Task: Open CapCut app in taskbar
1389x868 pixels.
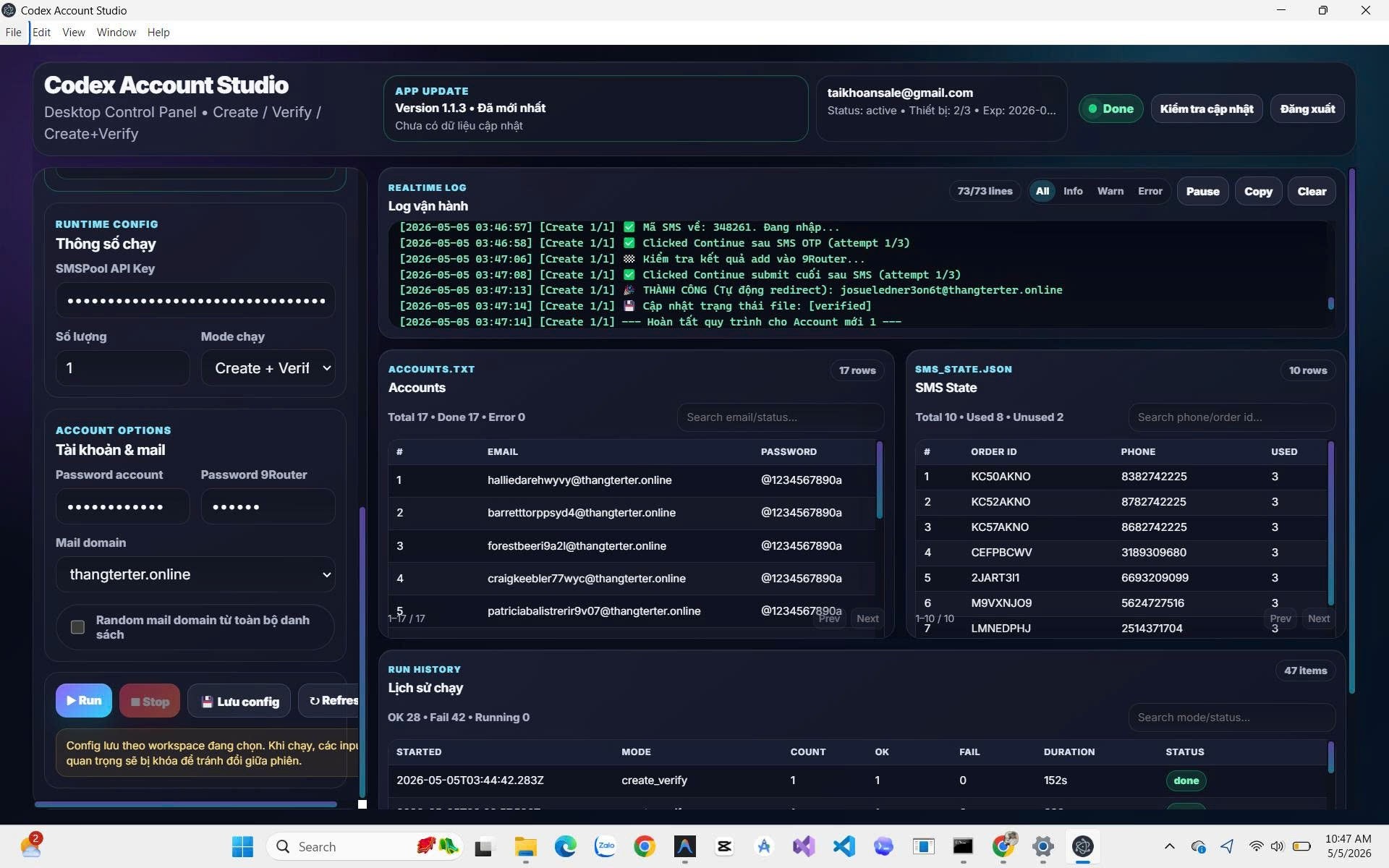Action: point(724,846)
